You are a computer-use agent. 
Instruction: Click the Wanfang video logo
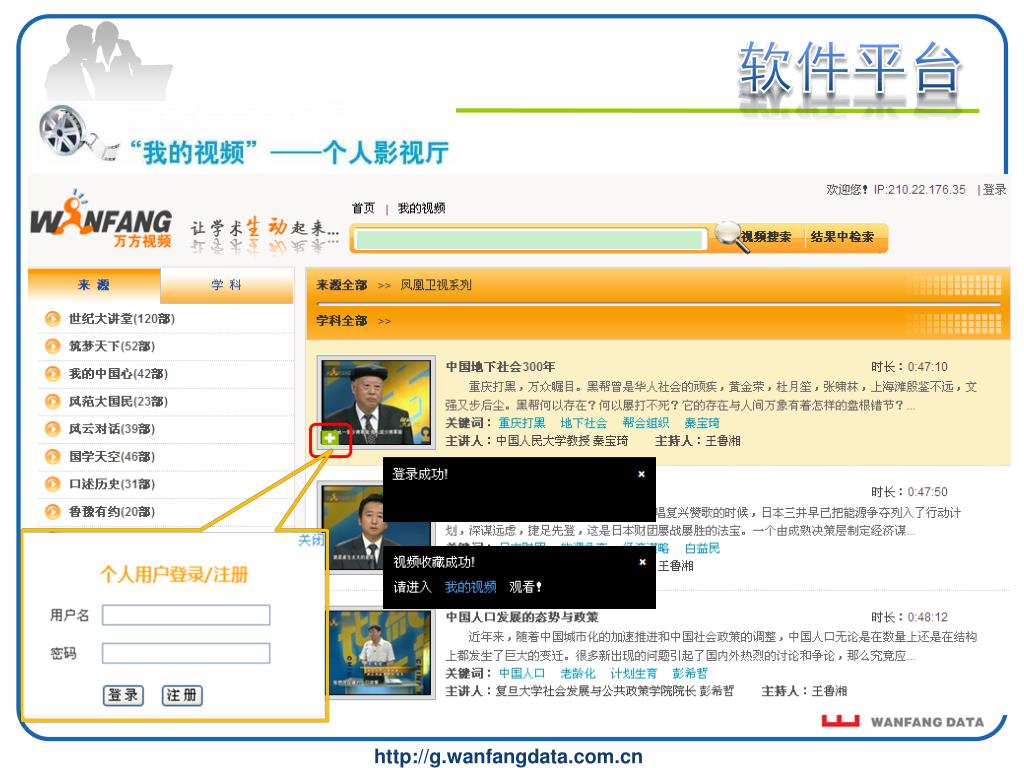pos(102,221)
